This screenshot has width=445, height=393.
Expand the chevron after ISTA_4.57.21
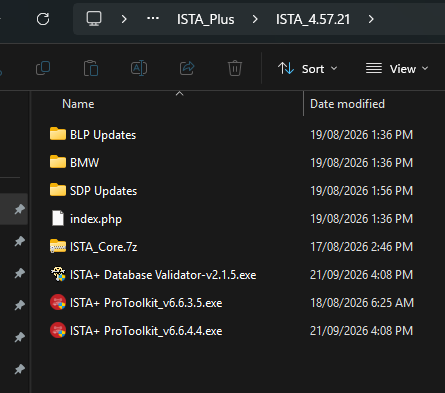(x=371, y=19)
